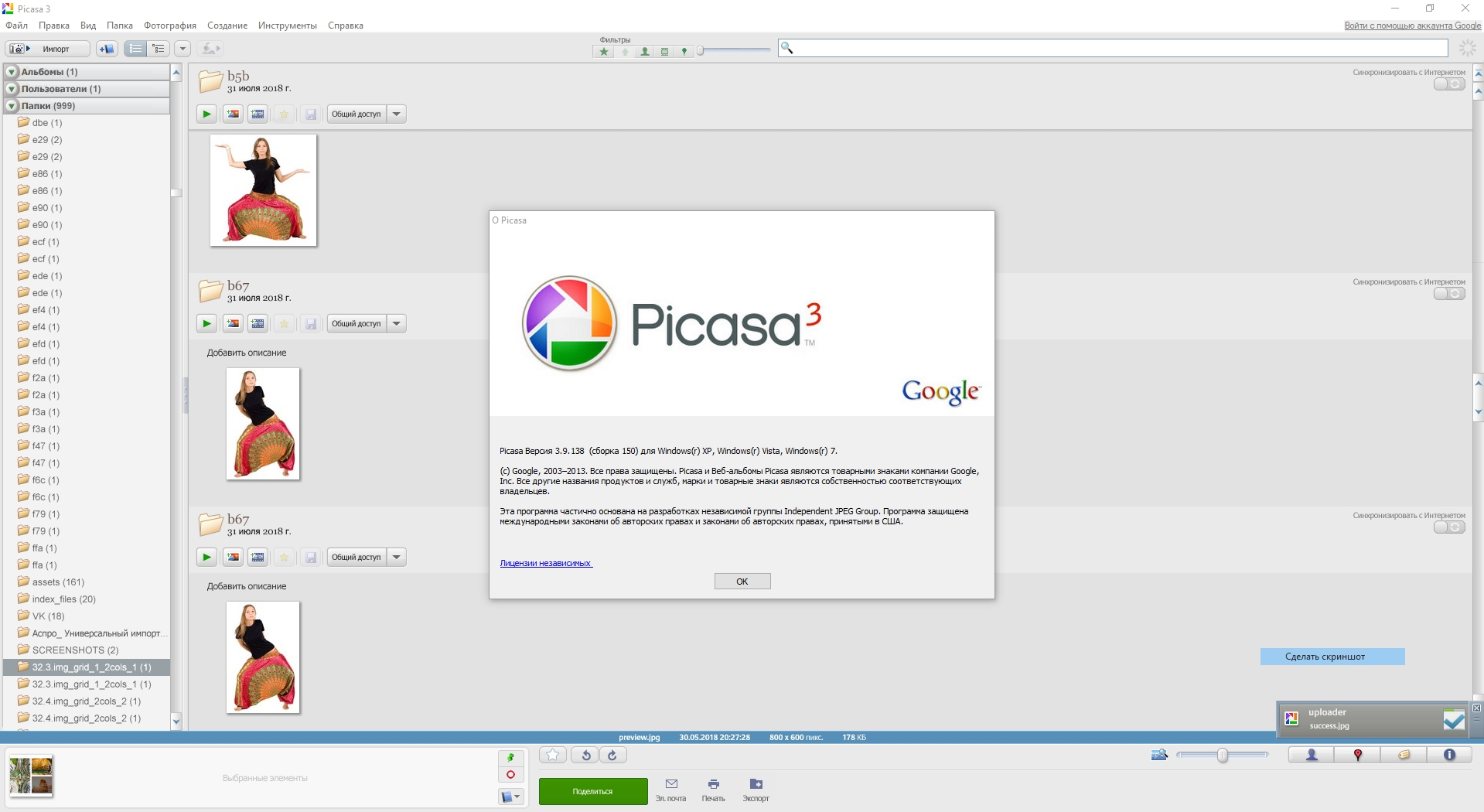Viewport: 1484px width, 812px height.
Task: Switch to flat folder list view
Action: pyautogui.click(x=135, y=49)
